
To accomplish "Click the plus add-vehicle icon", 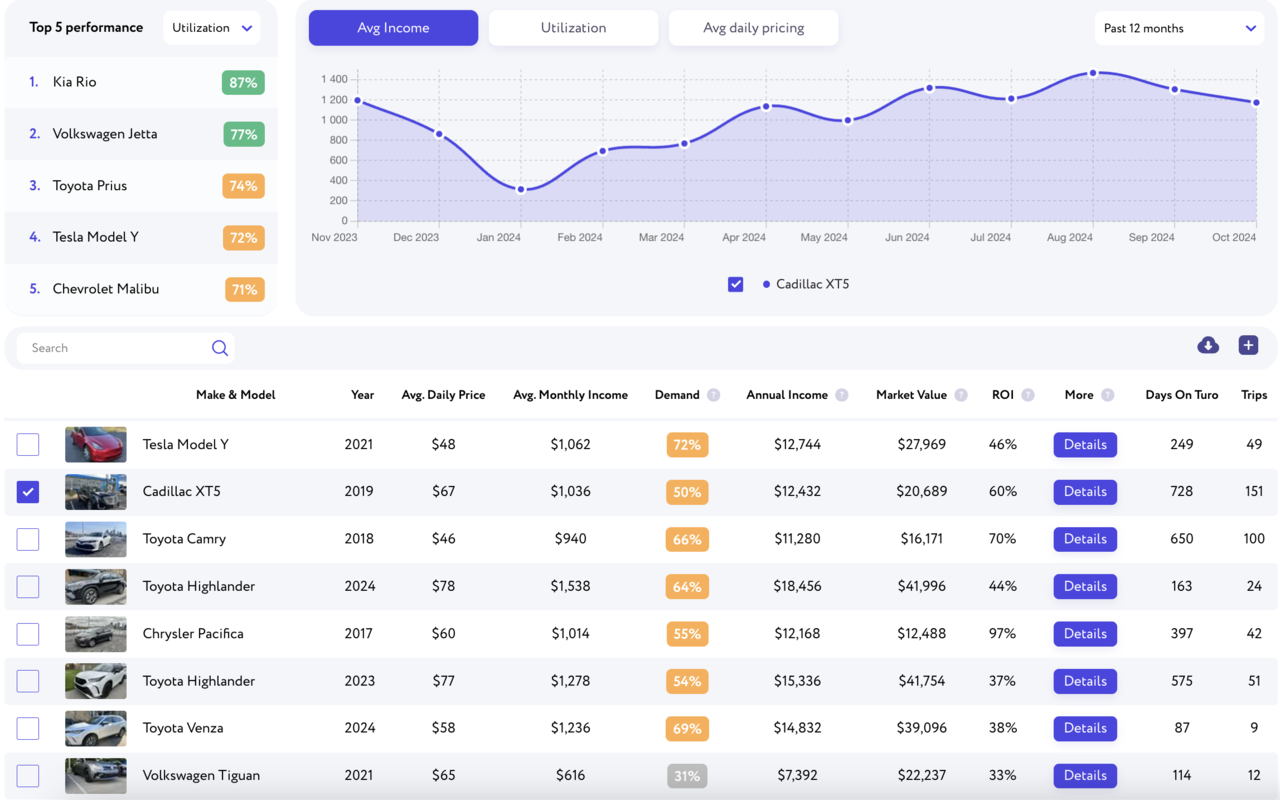I will click(x=1248, y=345).
